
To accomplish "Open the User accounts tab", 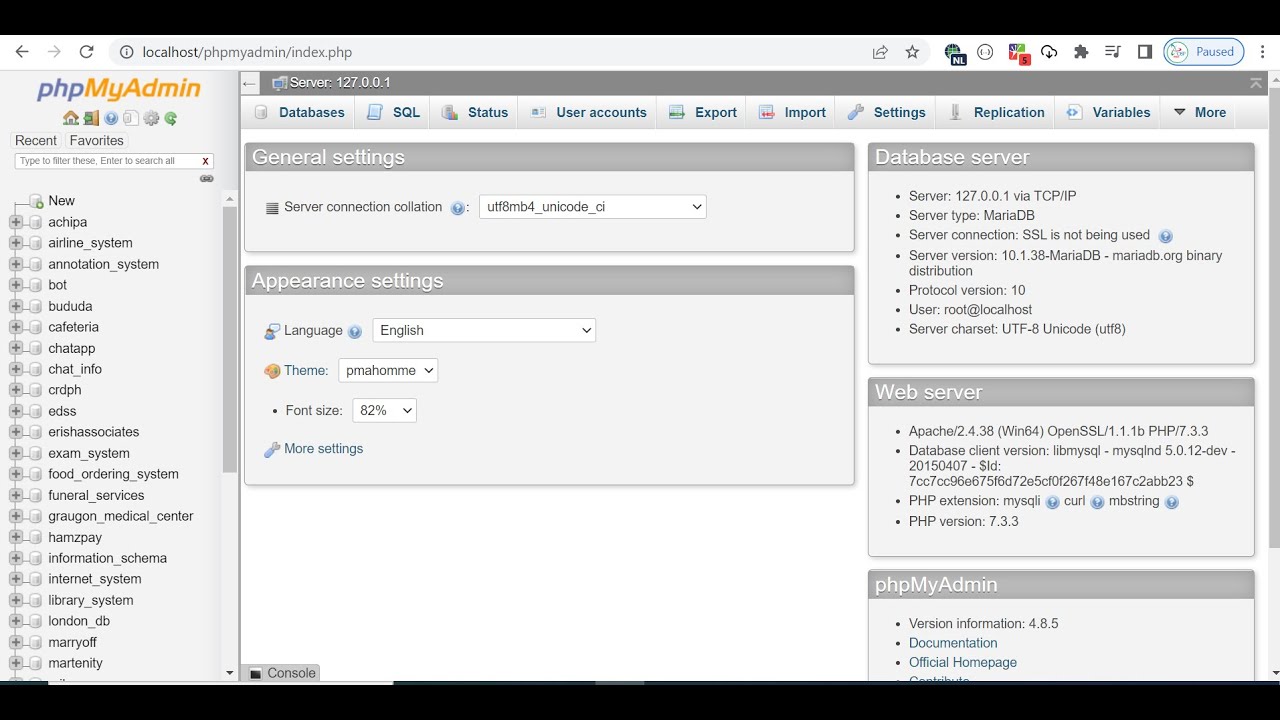I will 588,112.
